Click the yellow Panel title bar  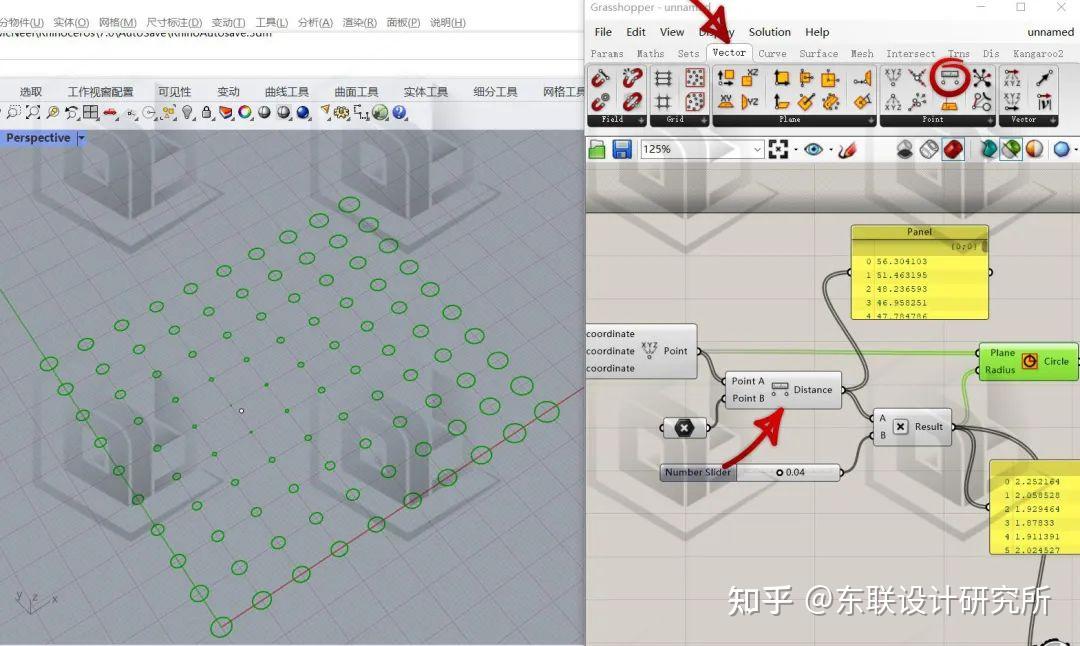tap(920, 232)
